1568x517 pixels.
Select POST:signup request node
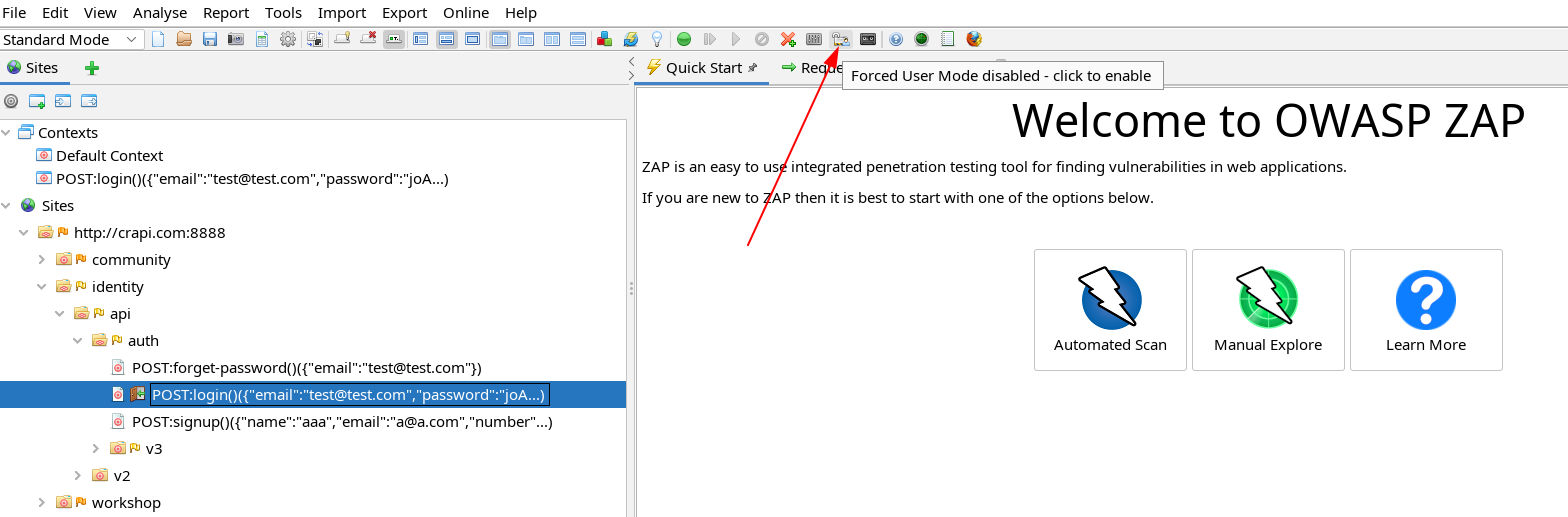pyautogui.click(x=342, y=422)
